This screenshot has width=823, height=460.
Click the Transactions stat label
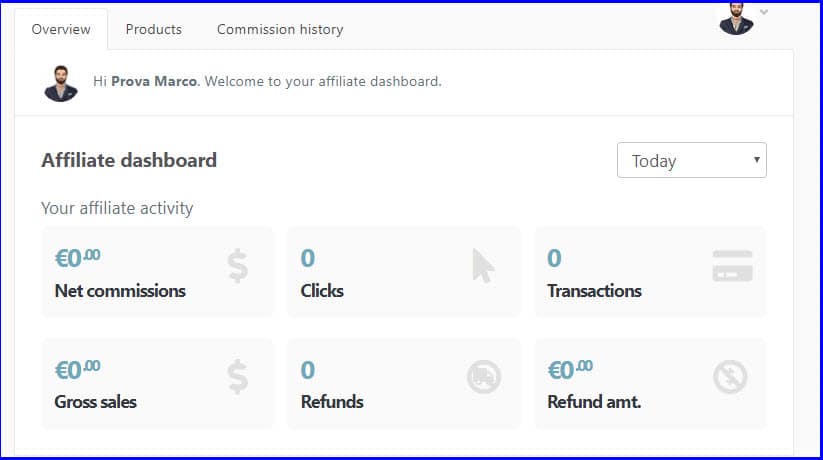pos(594,291)
